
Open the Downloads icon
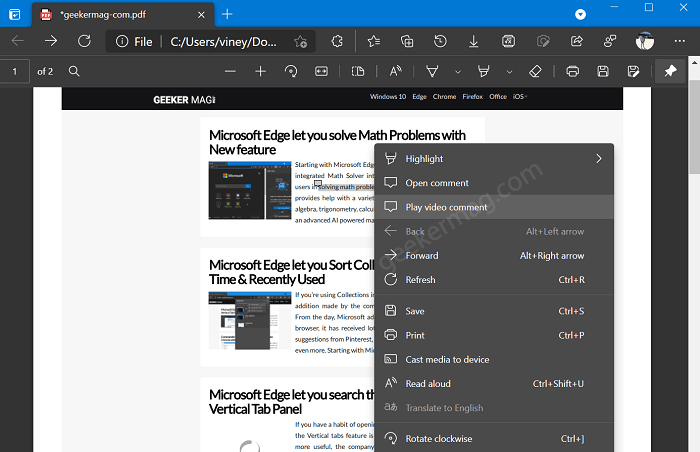tap(474, 42)
